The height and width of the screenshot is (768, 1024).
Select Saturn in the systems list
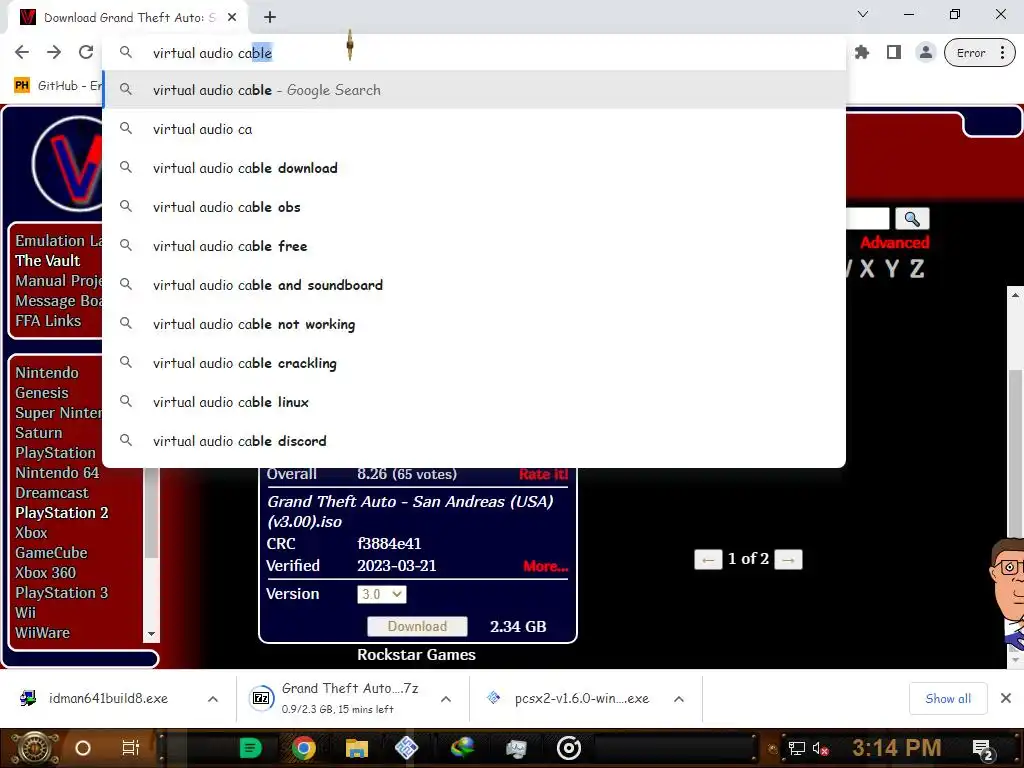point(39,433)
